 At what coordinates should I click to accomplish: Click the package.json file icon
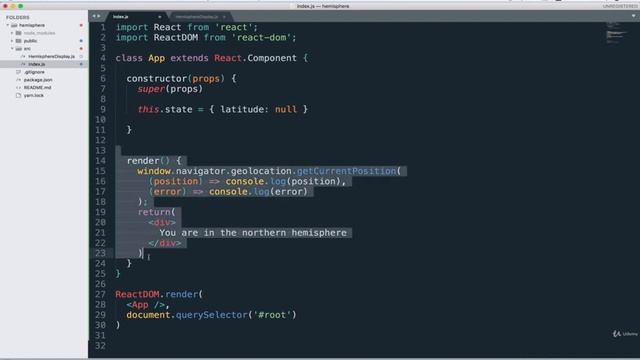pyautogui.click(x=18, y=80)
